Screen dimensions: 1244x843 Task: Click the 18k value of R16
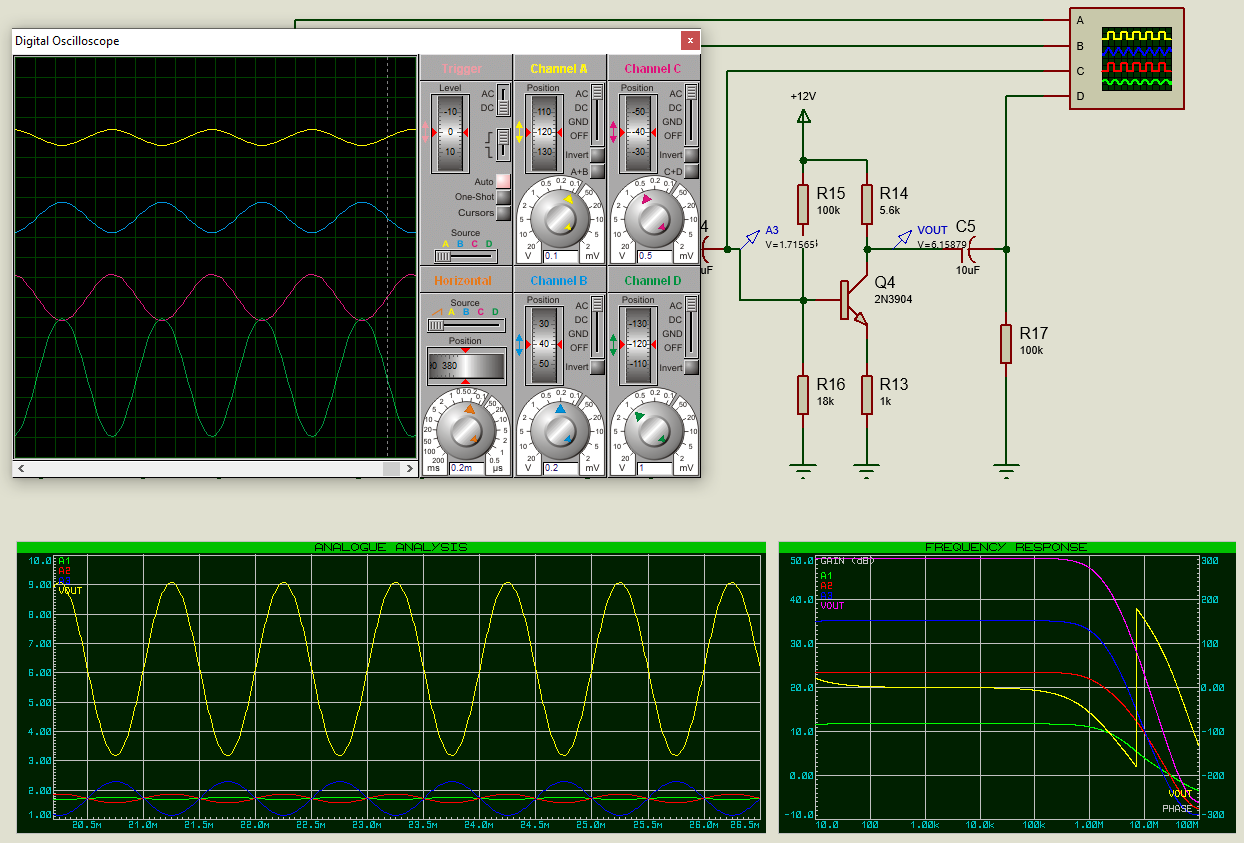click(x=824, y=401)
